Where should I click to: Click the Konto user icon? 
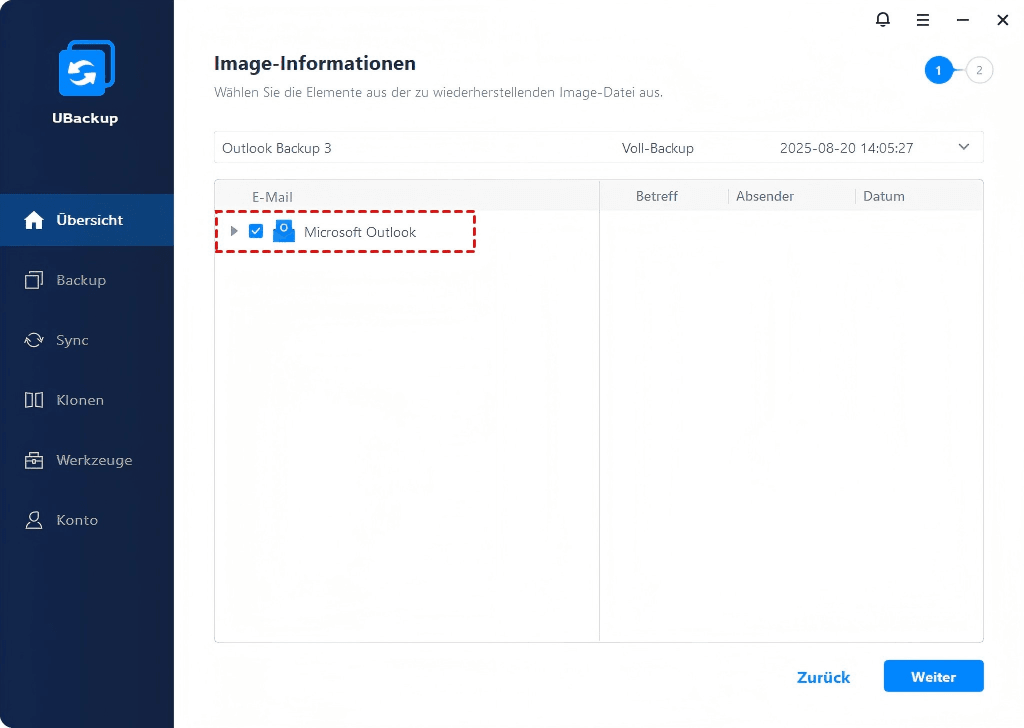(x=34, y=520)
